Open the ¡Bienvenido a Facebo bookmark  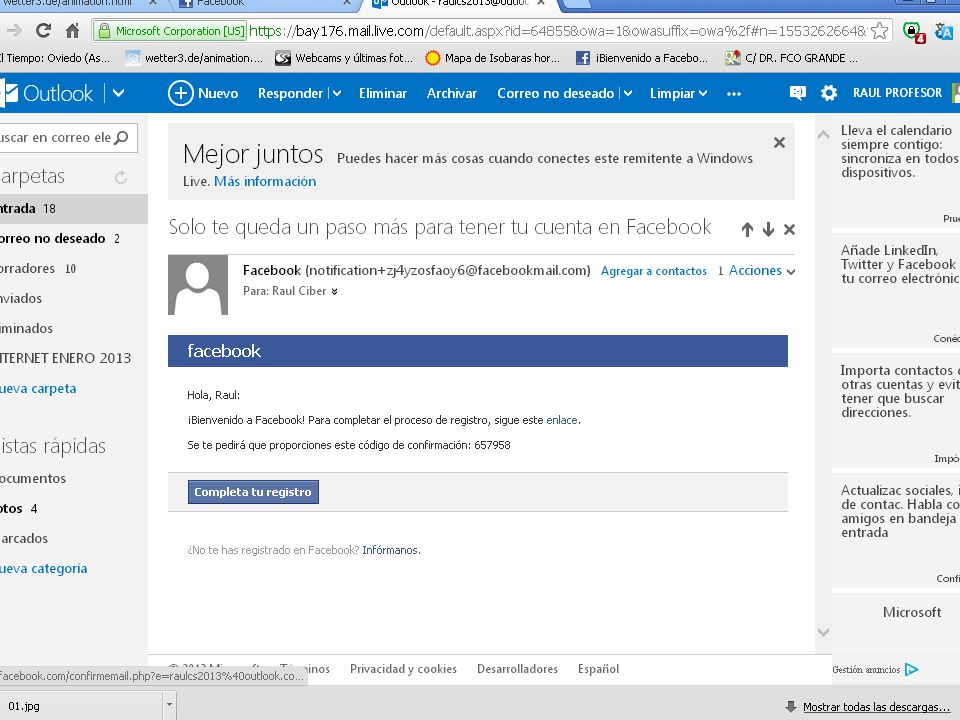point(642,58)
